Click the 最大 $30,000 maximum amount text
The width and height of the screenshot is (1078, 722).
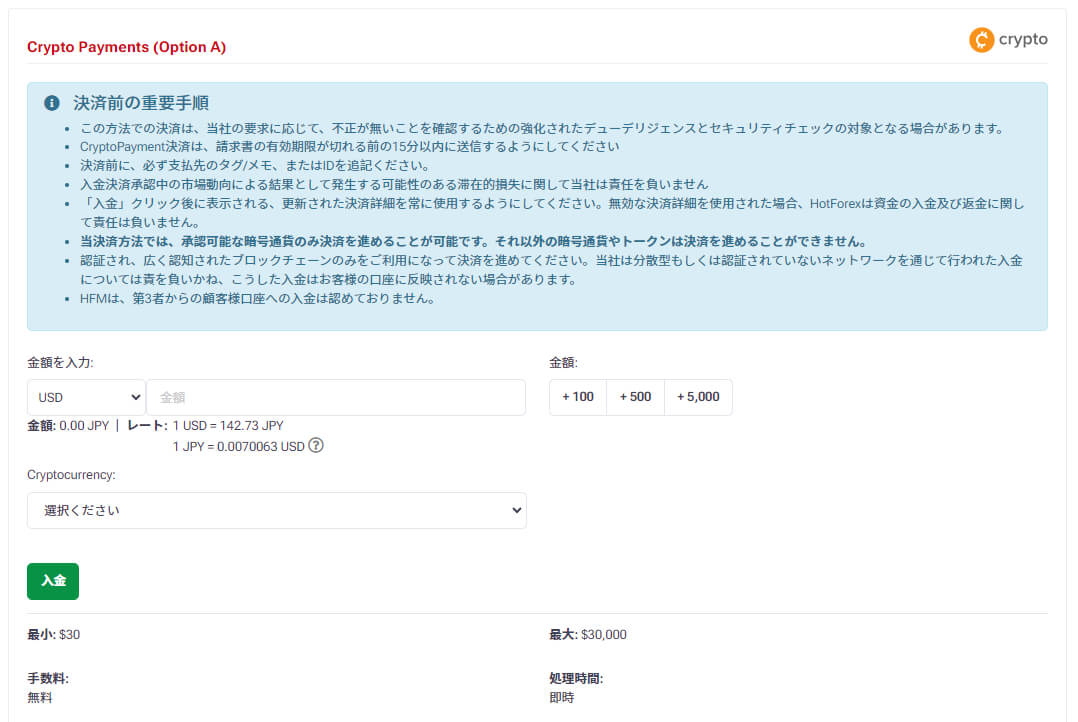click(x=588, y=635)
